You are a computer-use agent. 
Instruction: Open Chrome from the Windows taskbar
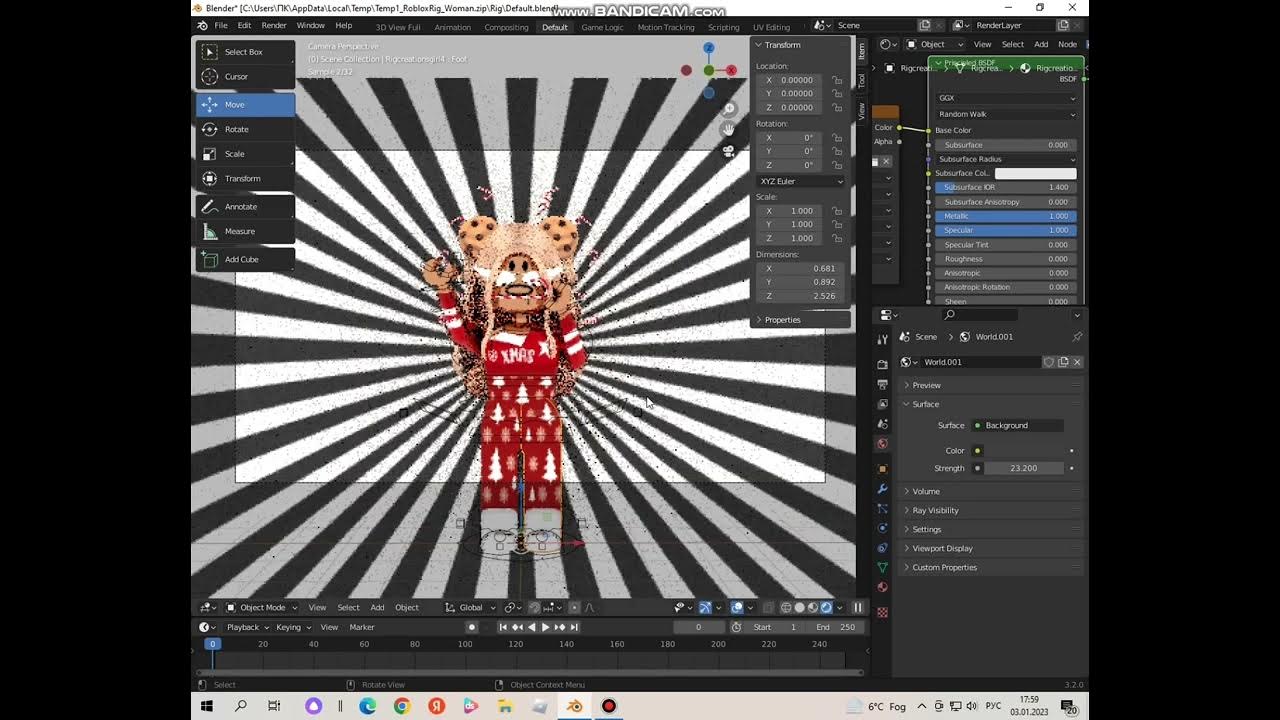click(401, 706)
